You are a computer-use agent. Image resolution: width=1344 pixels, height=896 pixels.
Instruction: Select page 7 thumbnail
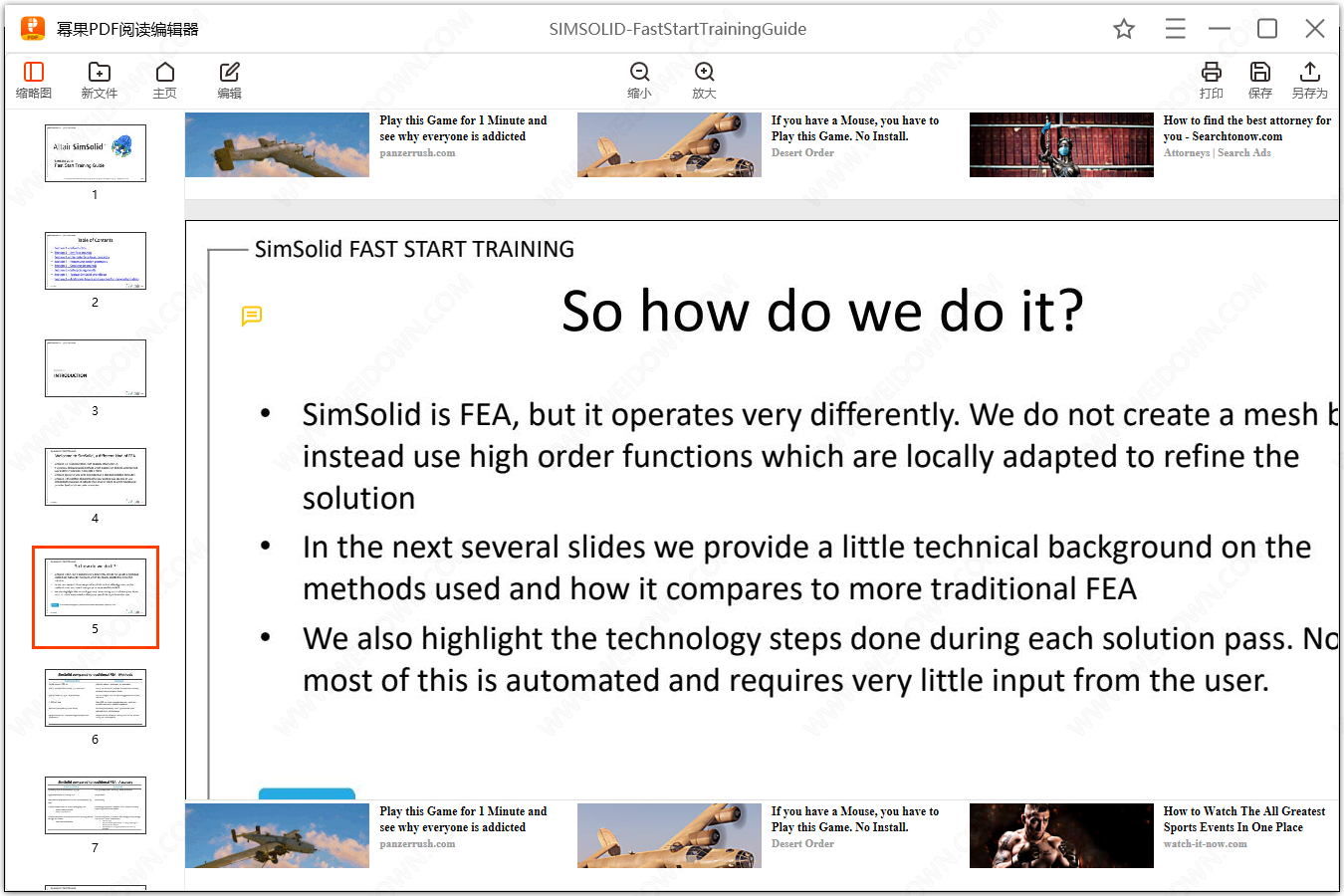96,805
